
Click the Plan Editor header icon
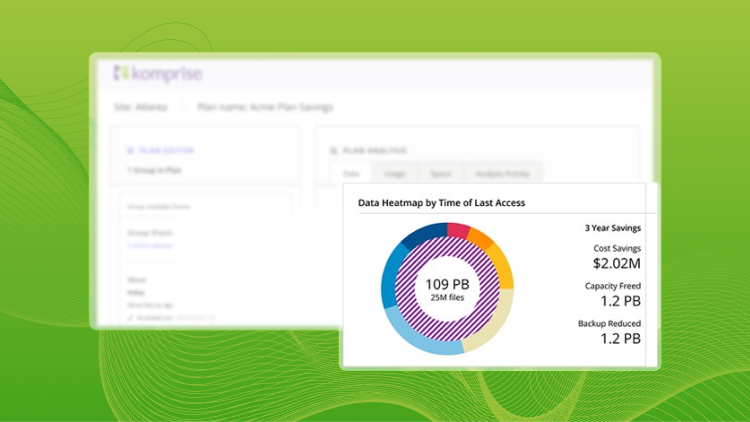tap(129, 150)
